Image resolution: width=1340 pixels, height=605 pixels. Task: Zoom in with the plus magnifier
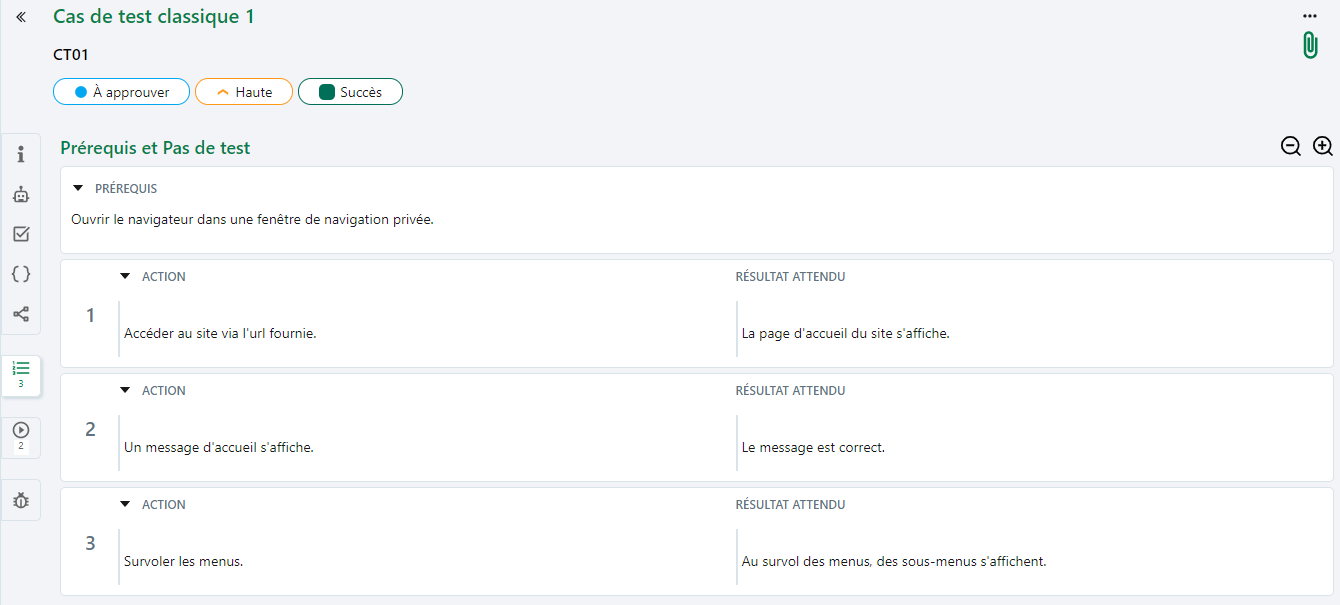(x=1323, y=146)
